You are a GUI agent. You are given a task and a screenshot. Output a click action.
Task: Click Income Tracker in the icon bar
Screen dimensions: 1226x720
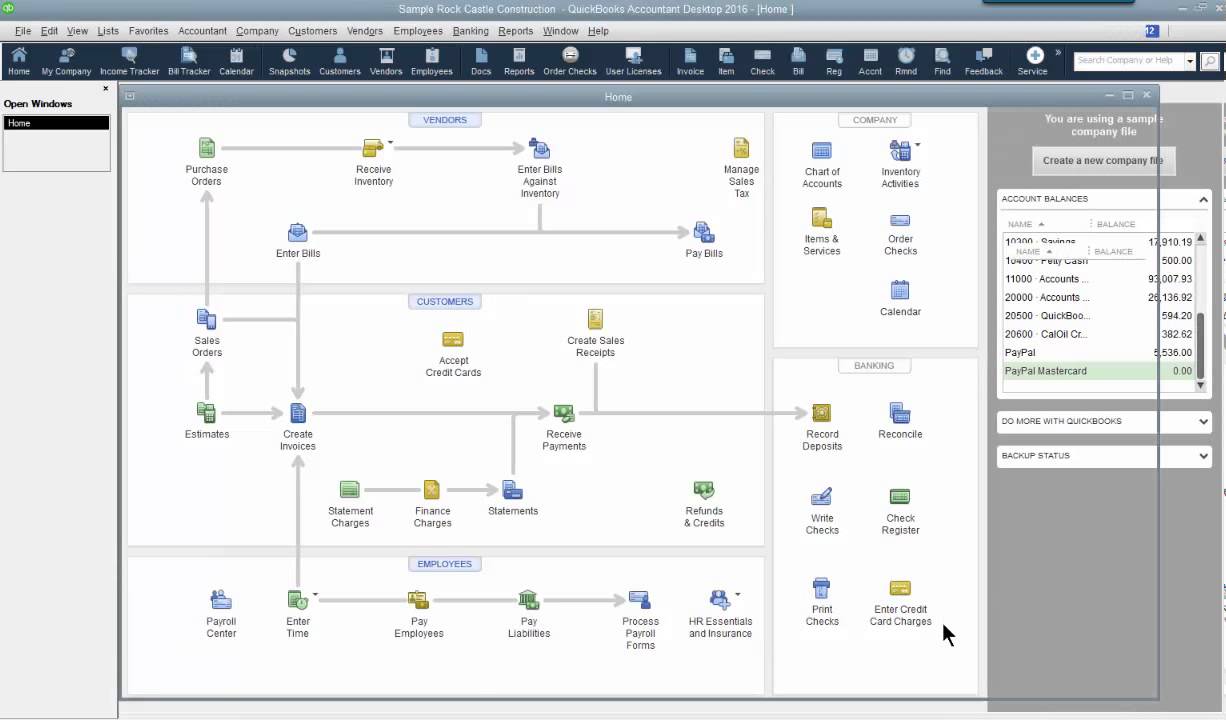pos(129,62)
